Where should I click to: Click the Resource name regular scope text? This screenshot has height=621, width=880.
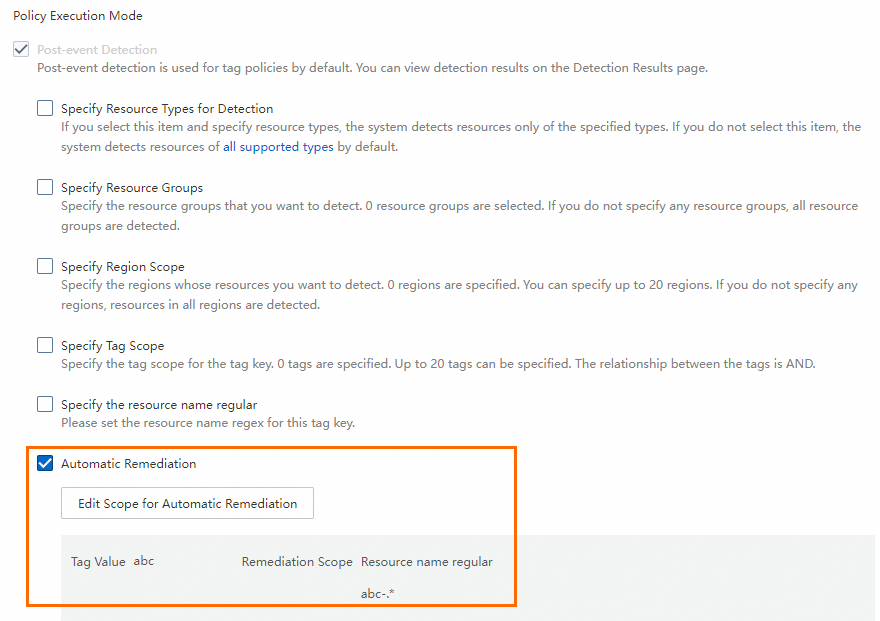tap(427, 562)
